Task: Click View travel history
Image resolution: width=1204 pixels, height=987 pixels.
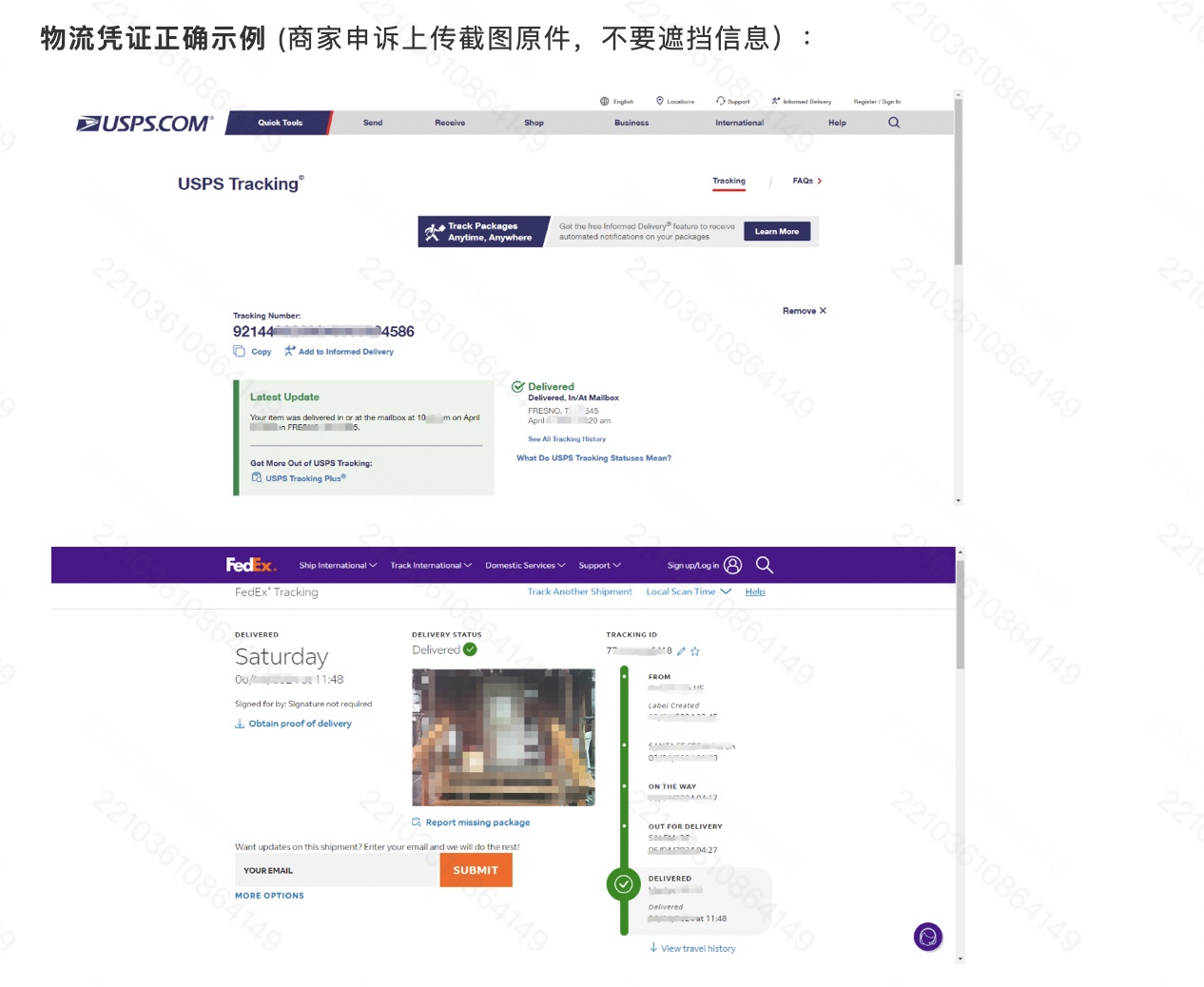Action: coord(692,948)
